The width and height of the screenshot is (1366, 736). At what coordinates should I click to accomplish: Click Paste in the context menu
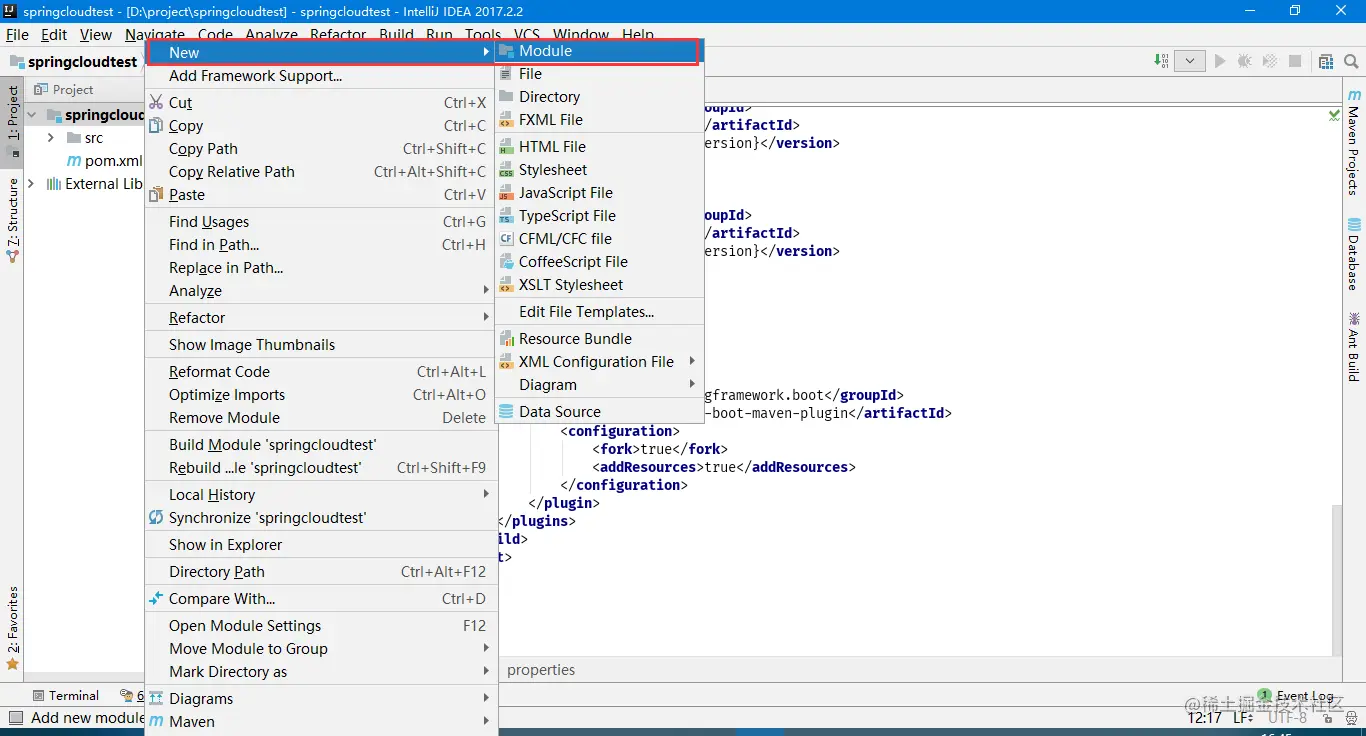point(320,195)
